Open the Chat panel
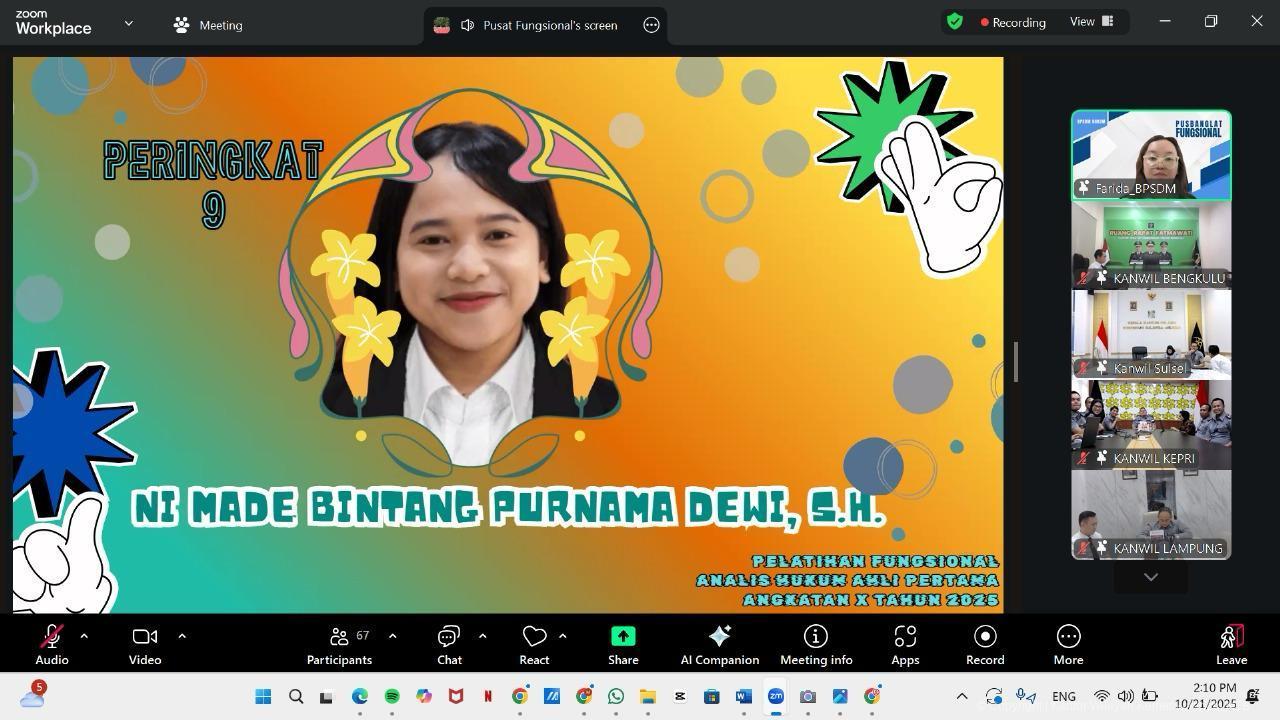This screenshot has width=1280, height=720. tap(449, 645)
